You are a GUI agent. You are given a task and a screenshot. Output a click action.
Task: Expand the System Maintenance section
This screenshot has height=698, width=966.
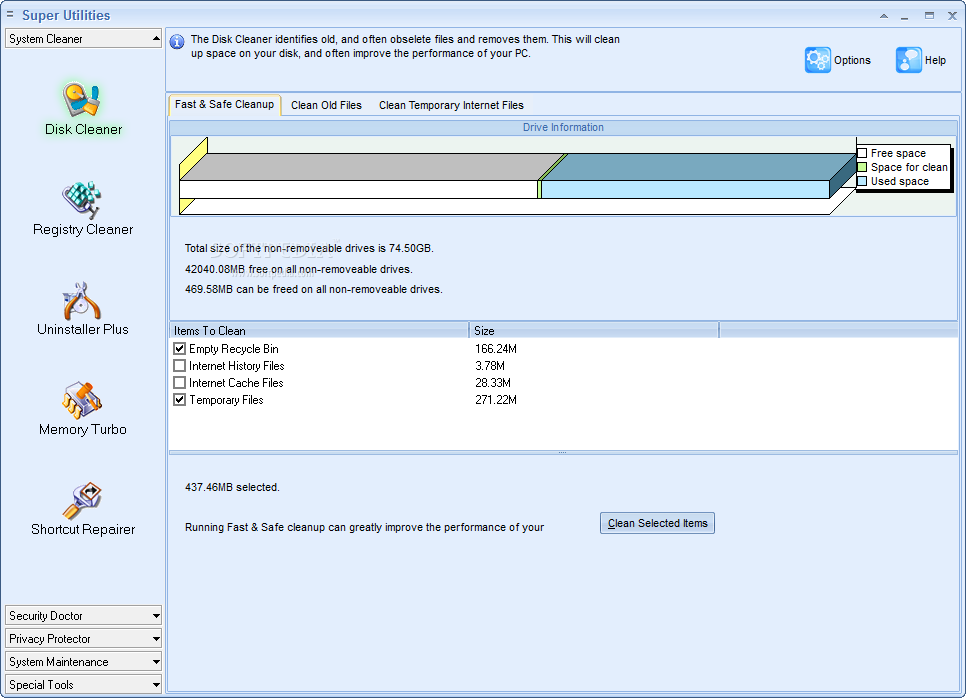pos(83,662)
